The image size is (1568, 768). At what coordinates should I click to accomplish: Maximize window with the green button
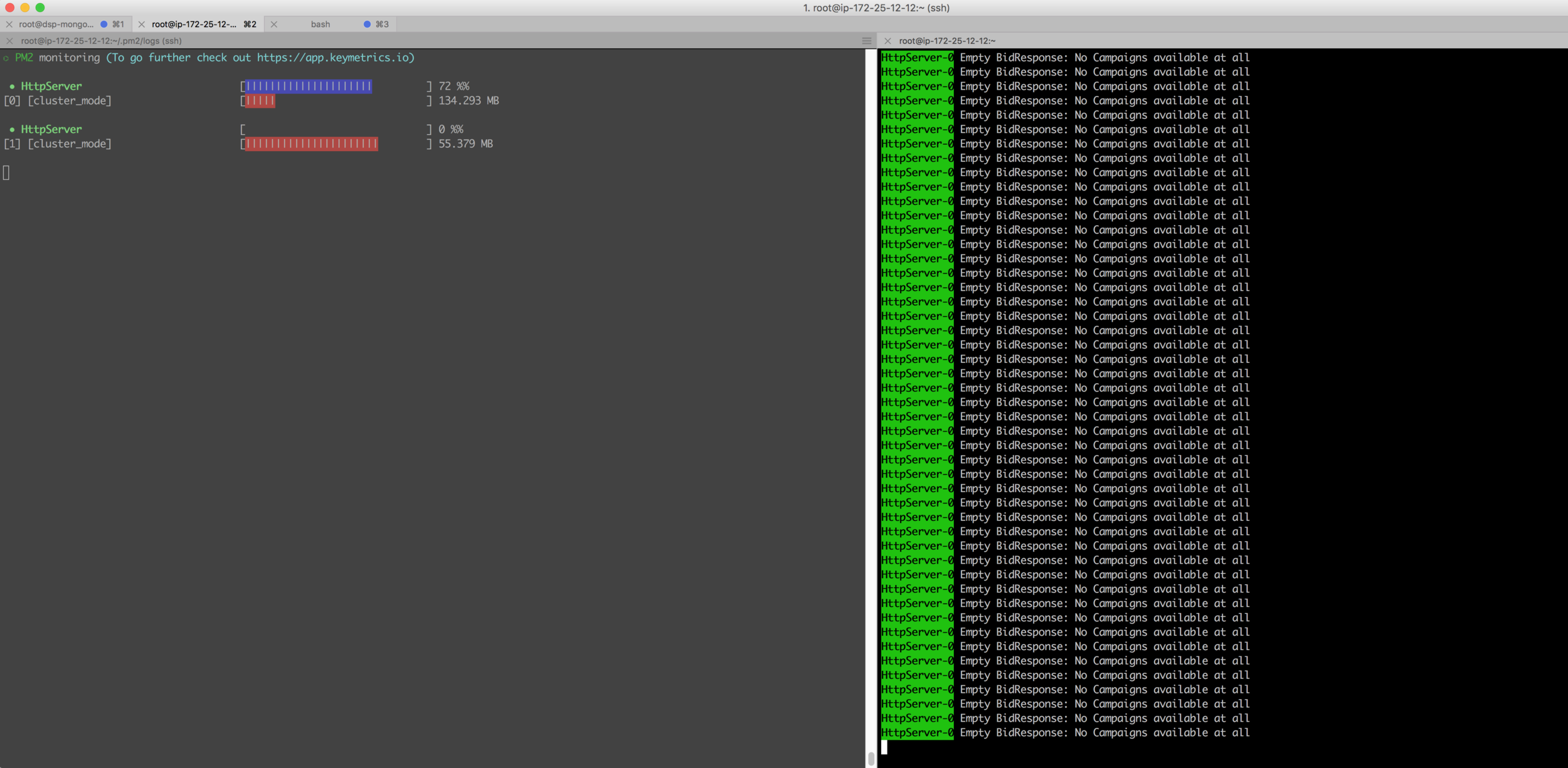[40, 8]
